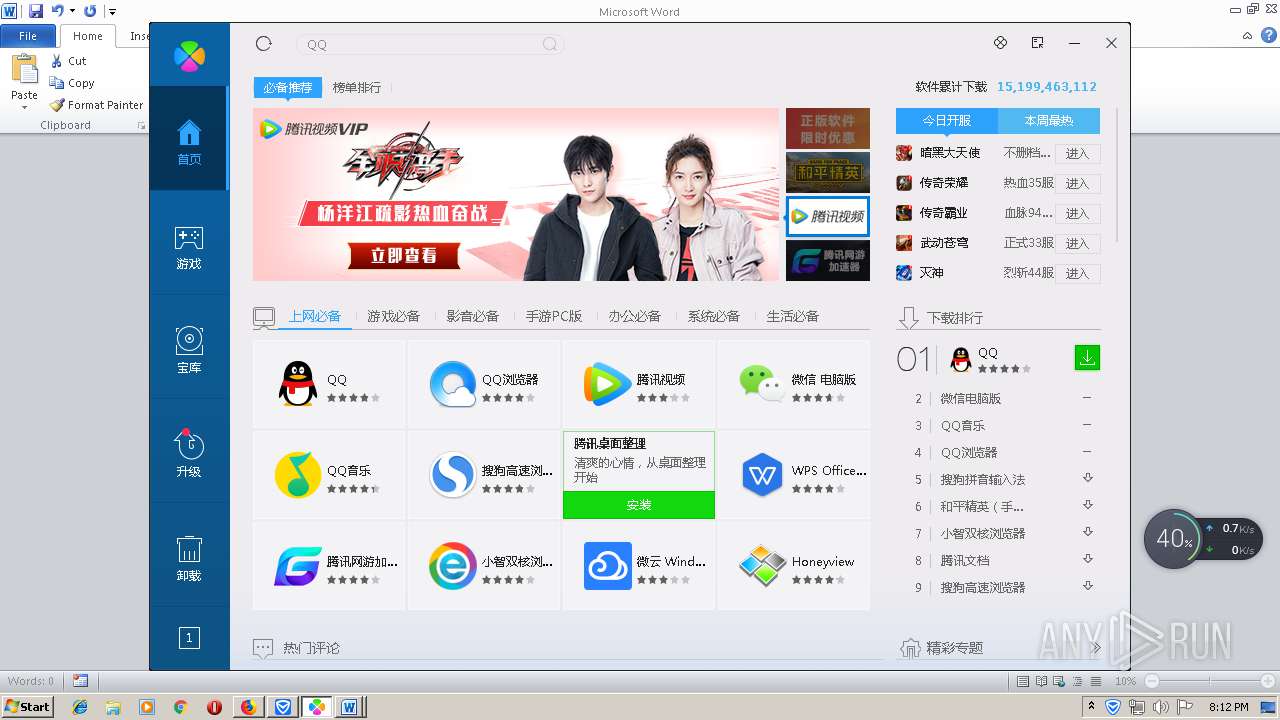Switch to the 榜单排行 tab

(357, 88)
